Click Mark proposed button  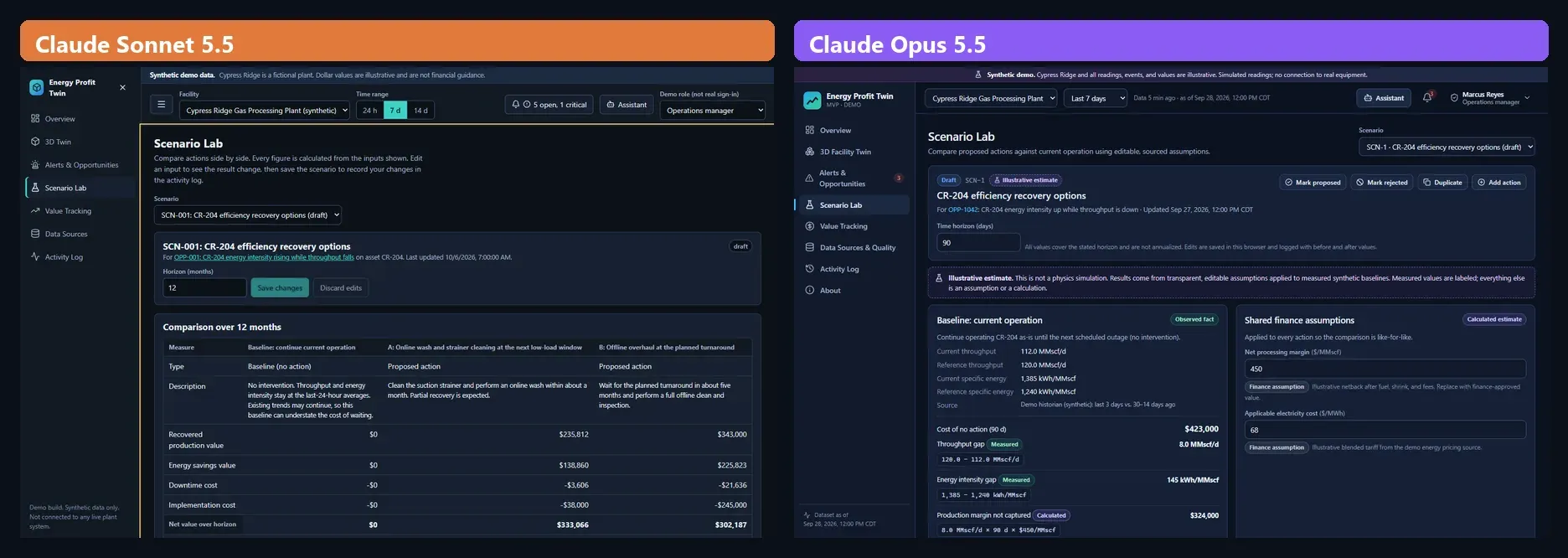[x=1313, y=183]
